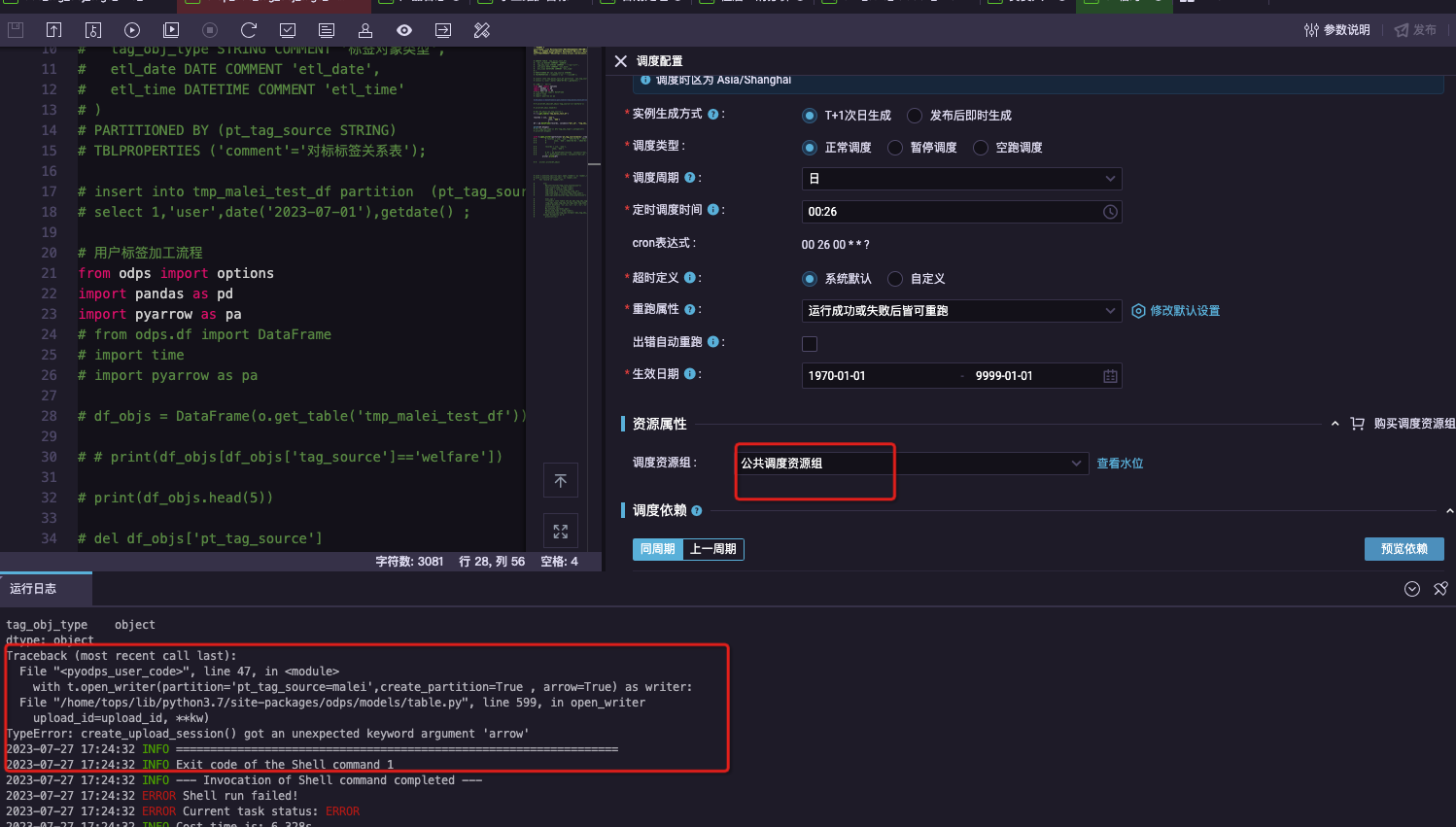This screenshot has height=827, width=1456.
Task: Click the submit (upload arrow) toolbar icon
Action: click(x=54, y=30)
